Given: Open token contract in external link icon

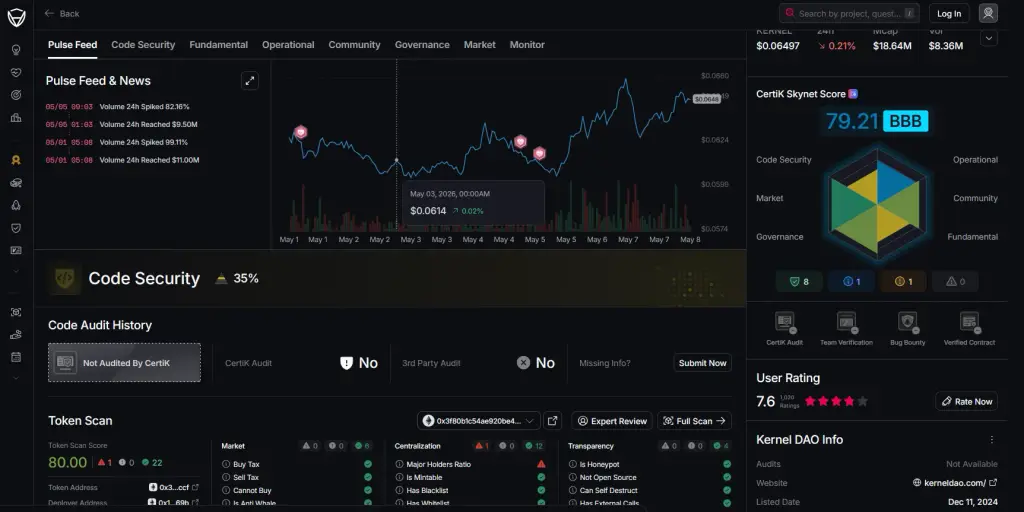Looking at the screenshot, I should coord(552,421).
